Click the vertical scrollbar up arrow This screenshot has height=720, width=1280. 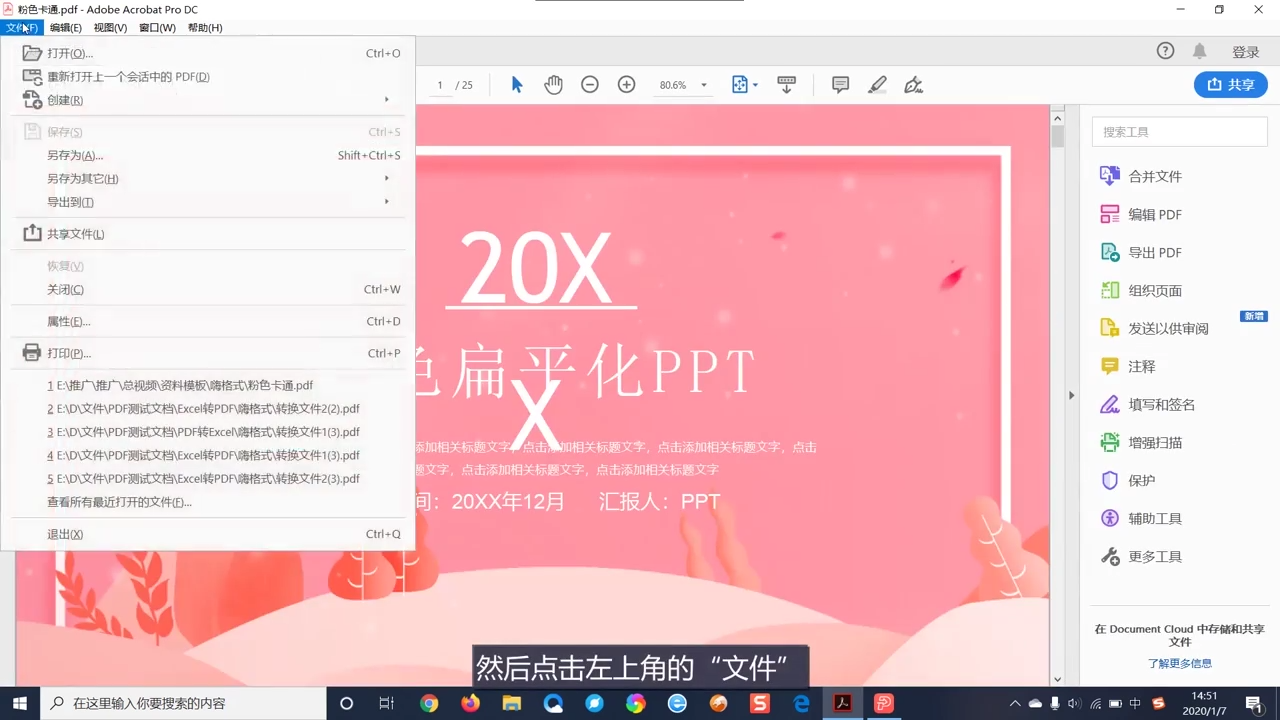1057,118
